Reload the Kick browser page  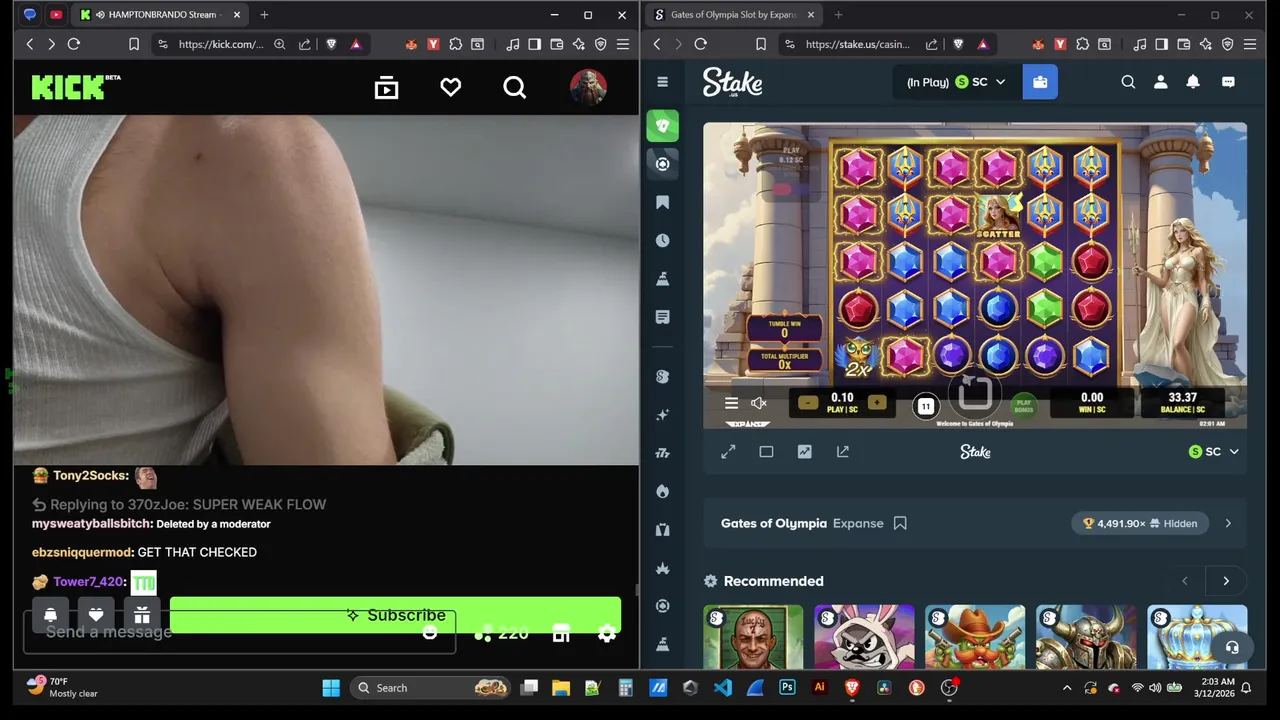tap(73, 44)
